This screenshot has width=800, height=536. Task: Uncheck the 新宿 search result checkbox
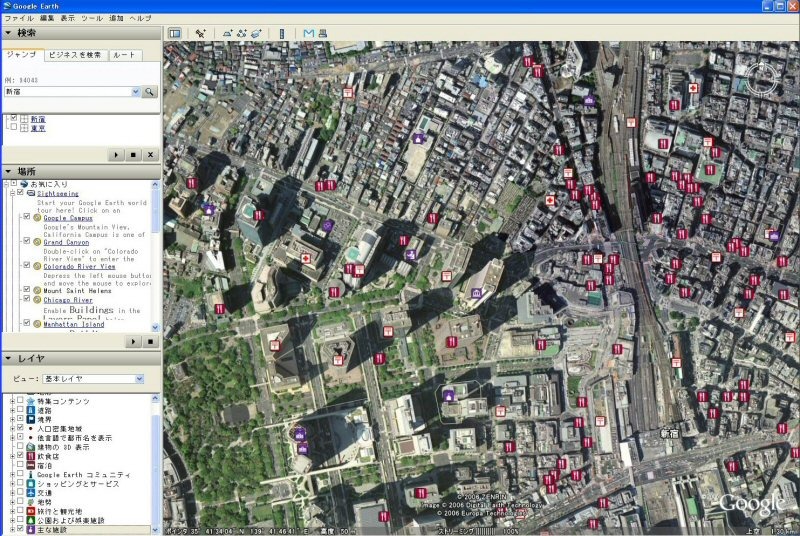14,118
